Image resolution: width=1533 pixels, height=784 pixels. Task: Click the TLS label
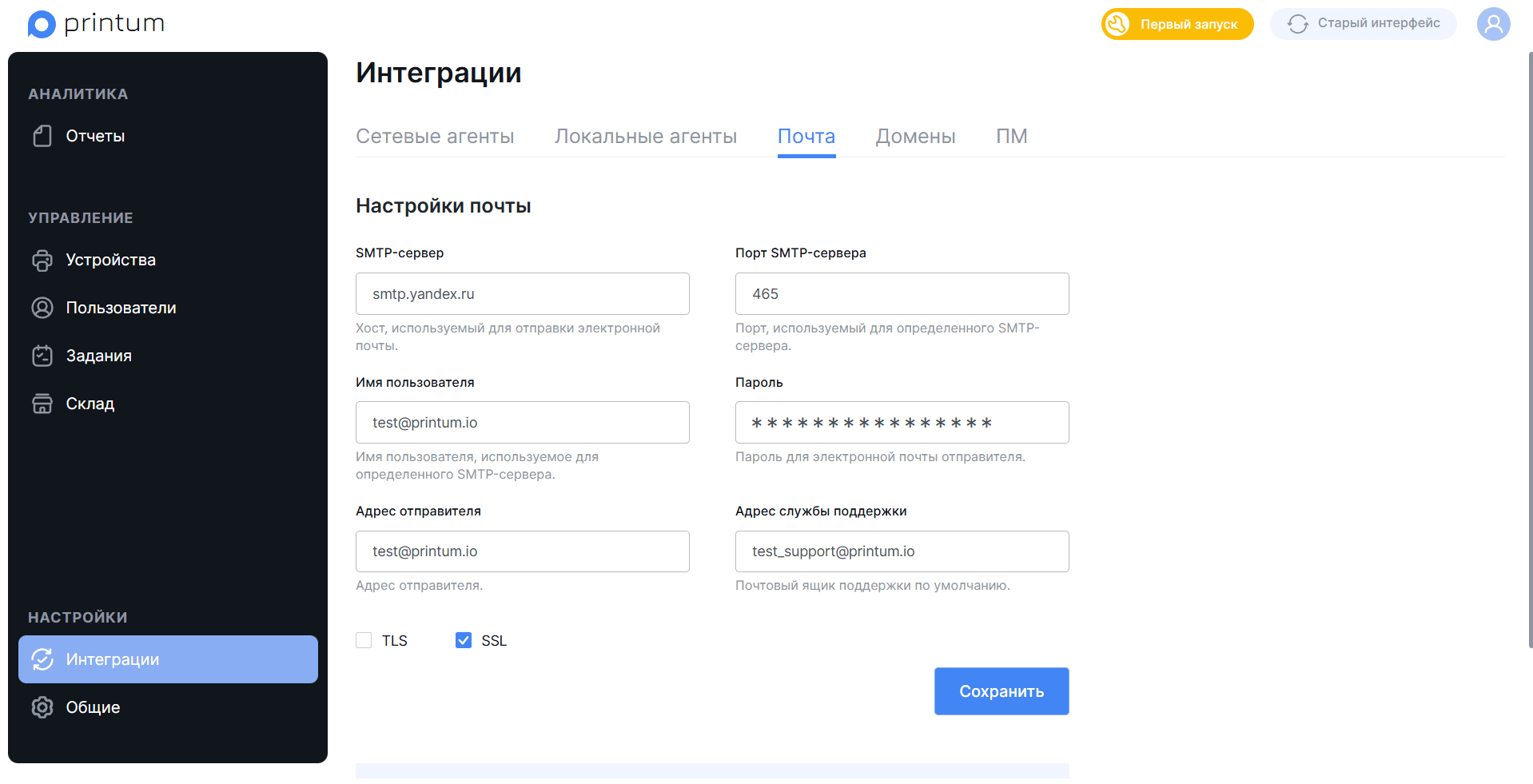pos(395,641)
